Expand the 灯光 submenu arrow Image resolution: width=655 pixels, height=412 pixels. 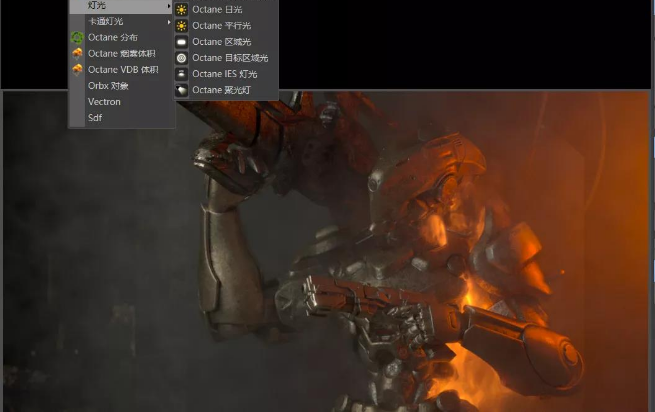point(169,6)
